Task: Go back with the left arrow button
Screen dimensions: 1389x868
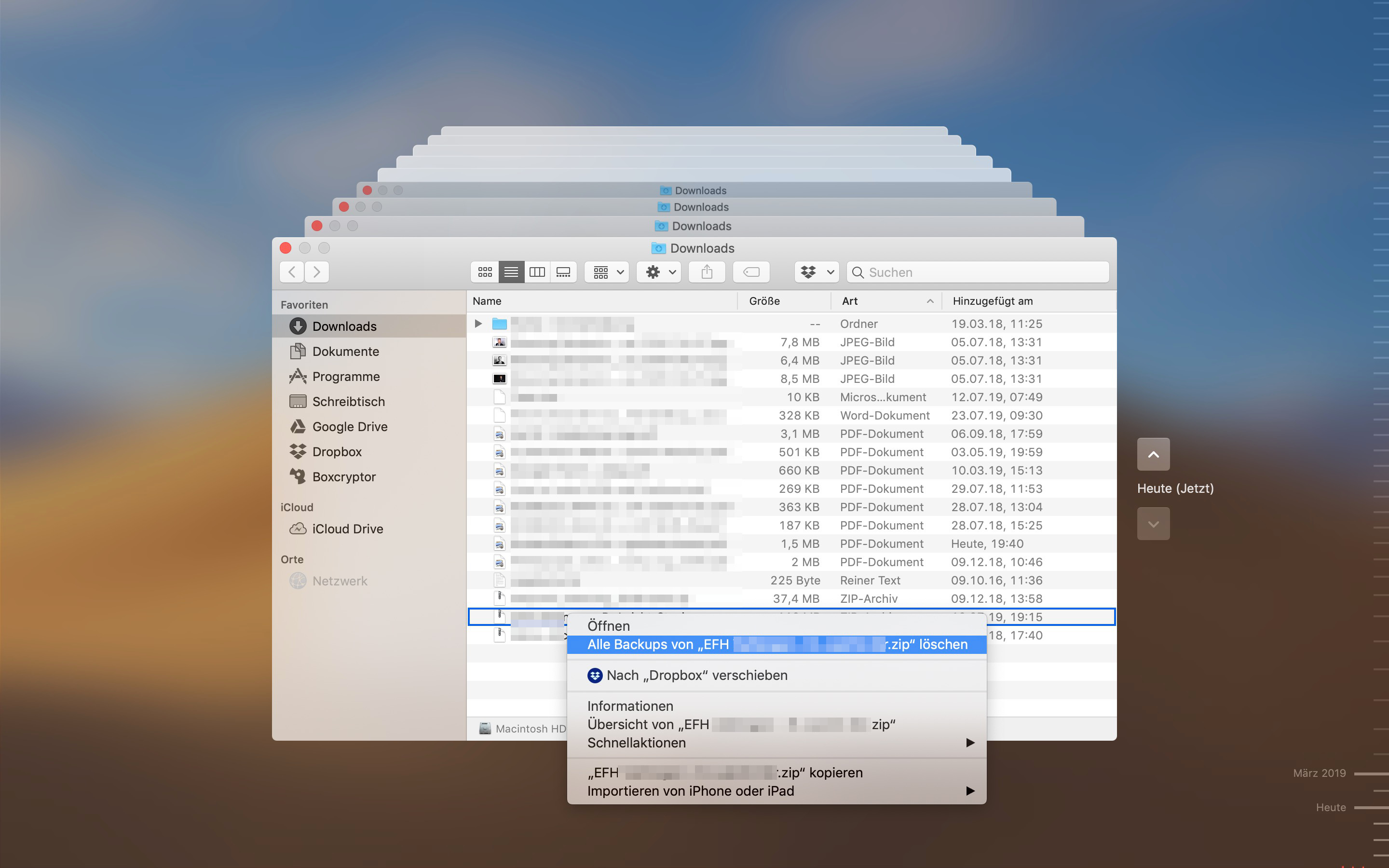Action: click(x=292, y=272)
